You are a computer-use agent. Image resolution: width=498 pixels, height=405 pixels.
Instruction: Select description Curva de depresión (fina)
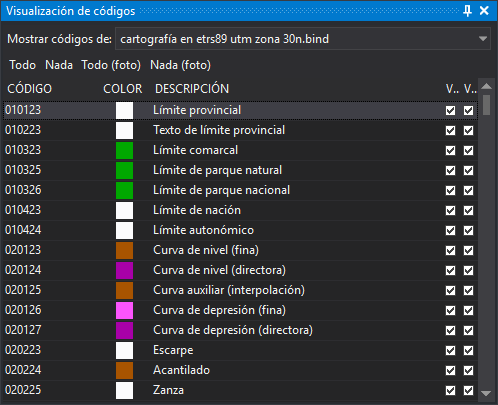tap(219, 310)
